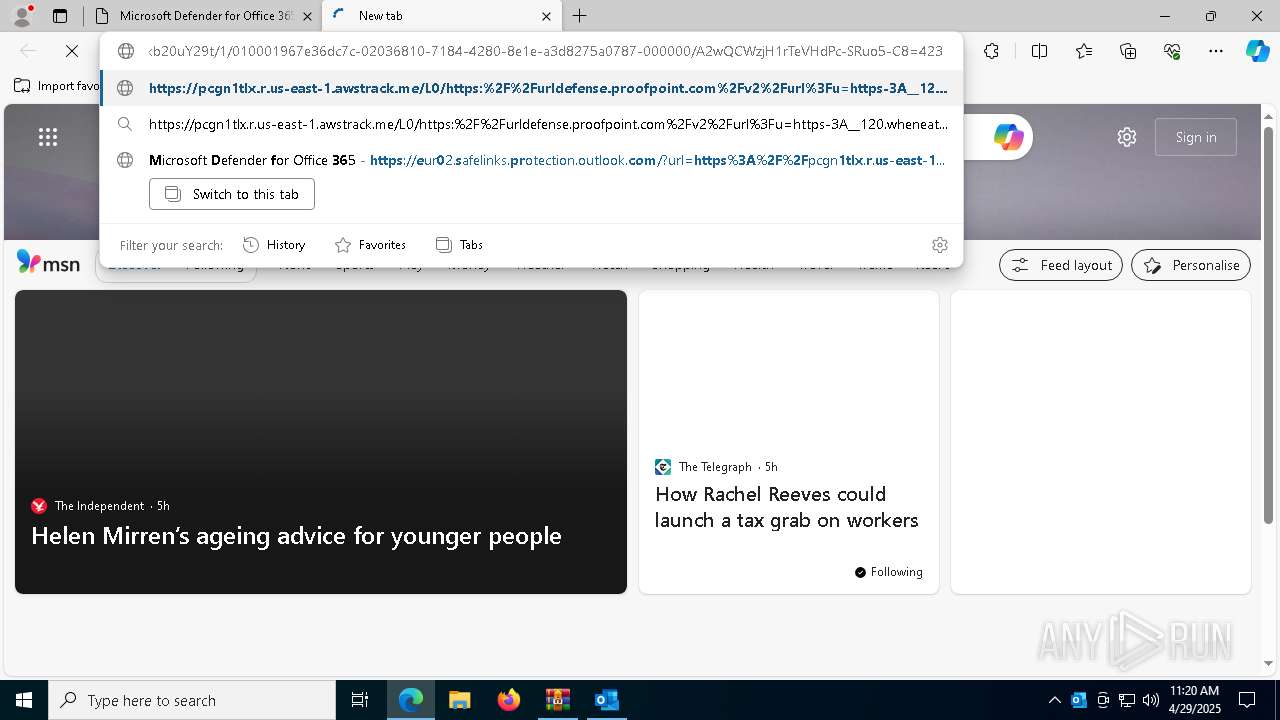Toggle split screen view
1280x720 pixels.
[x=1039, y=51]
